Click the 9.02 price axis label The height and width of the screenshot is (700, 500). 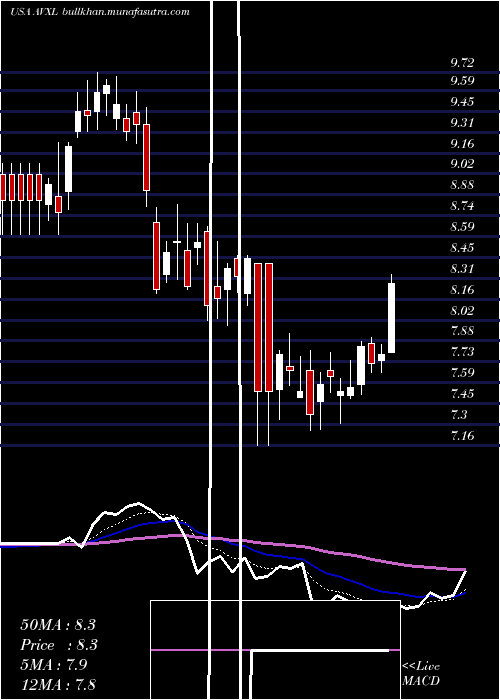pos(462,164)
